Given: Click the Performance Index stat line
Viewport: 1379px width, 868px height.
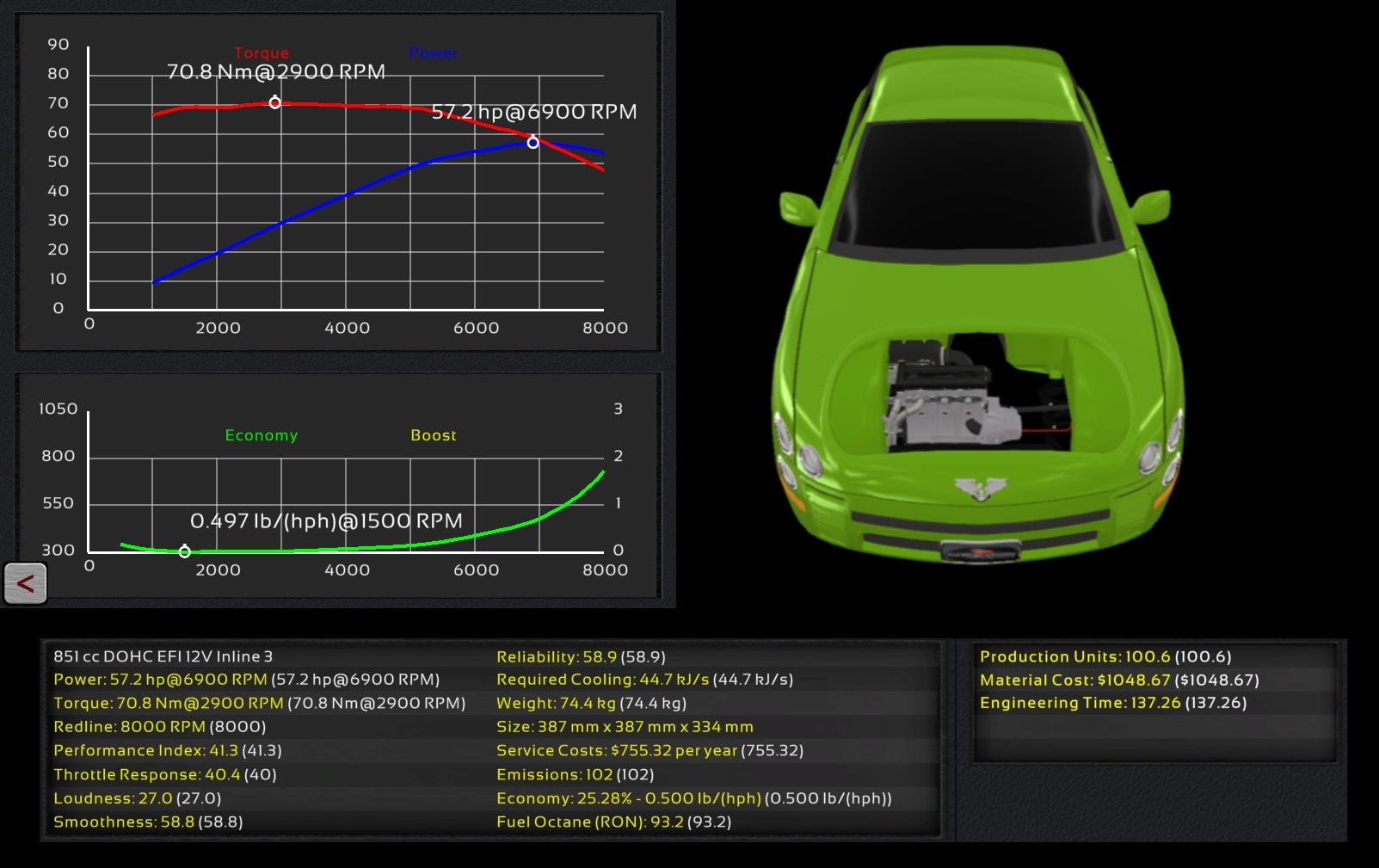Looking at the screenshot, I should 168,751.
